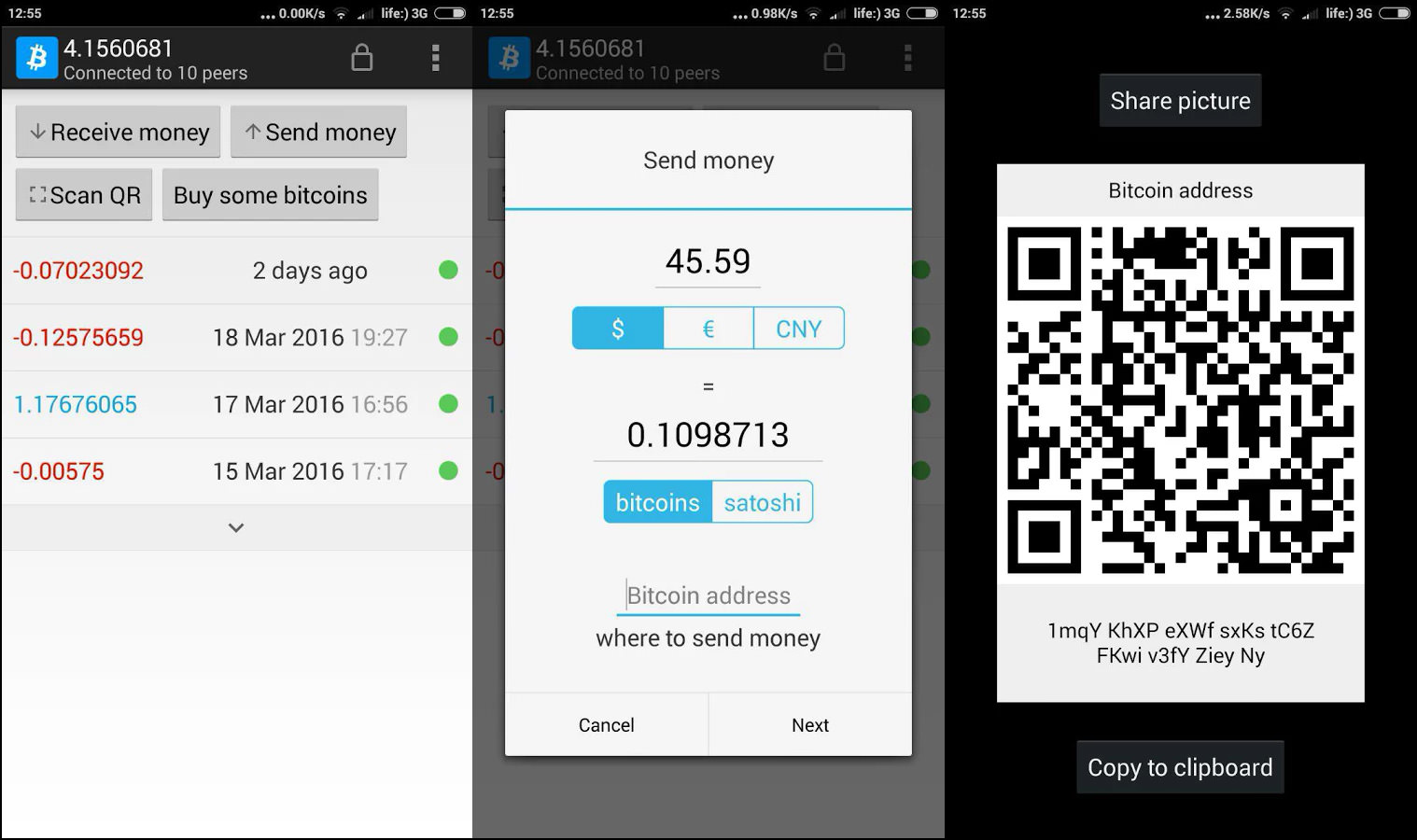Tap the green dot on 18 Mar 2016 transaction
Viewport: 1417px width, 840px height.
click(448, 337)
